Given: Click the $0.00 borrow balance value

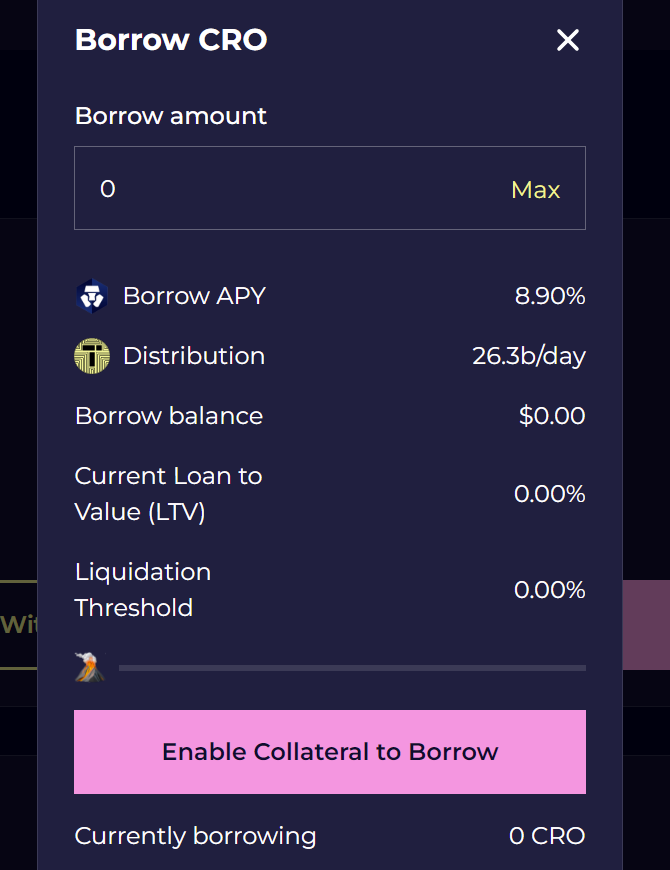Looking at the screenshot, I should [x=552, y=416].
